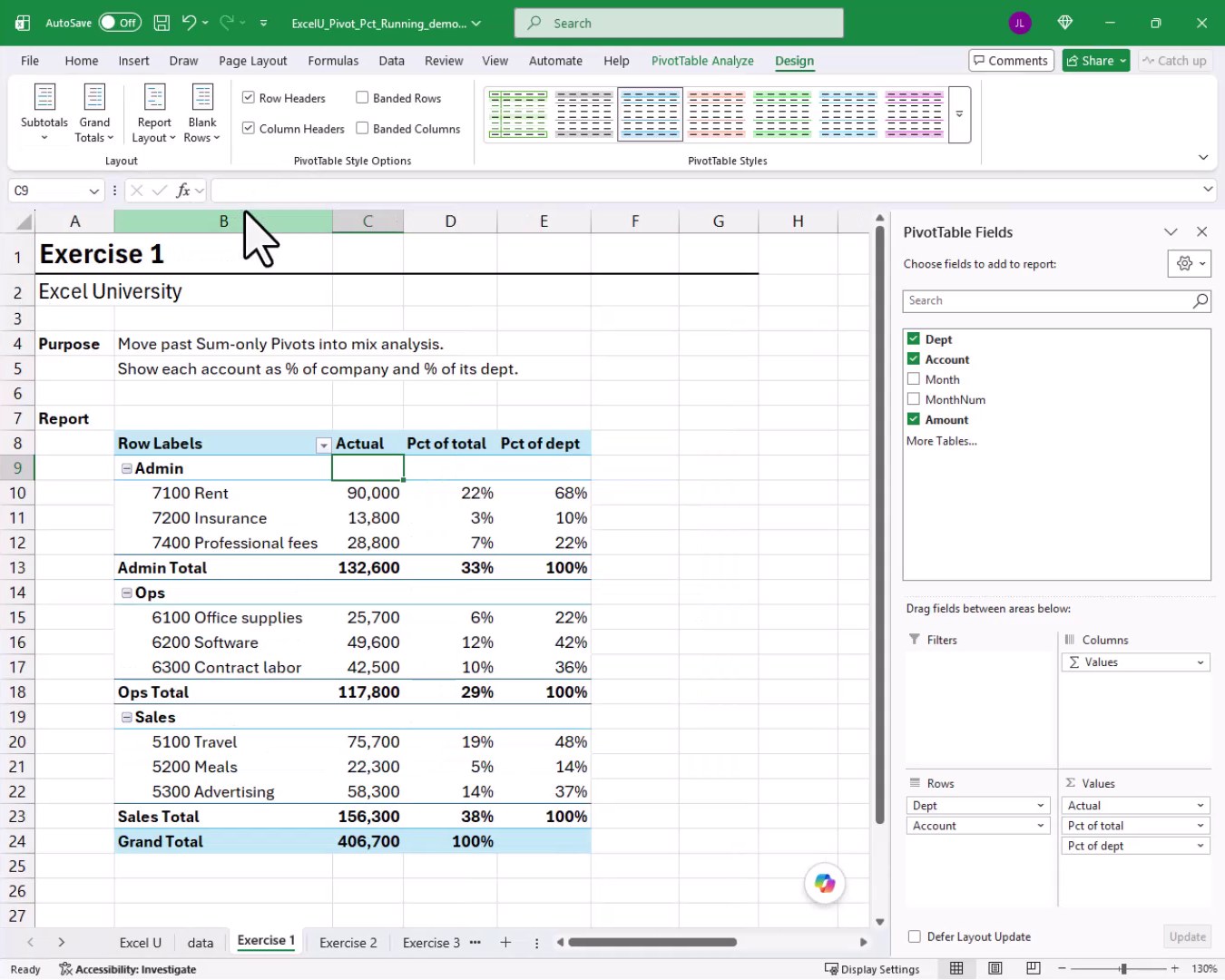Enable Banded Rows checkbox
This screenshot has width=1225, height=980.
(362, 97)
